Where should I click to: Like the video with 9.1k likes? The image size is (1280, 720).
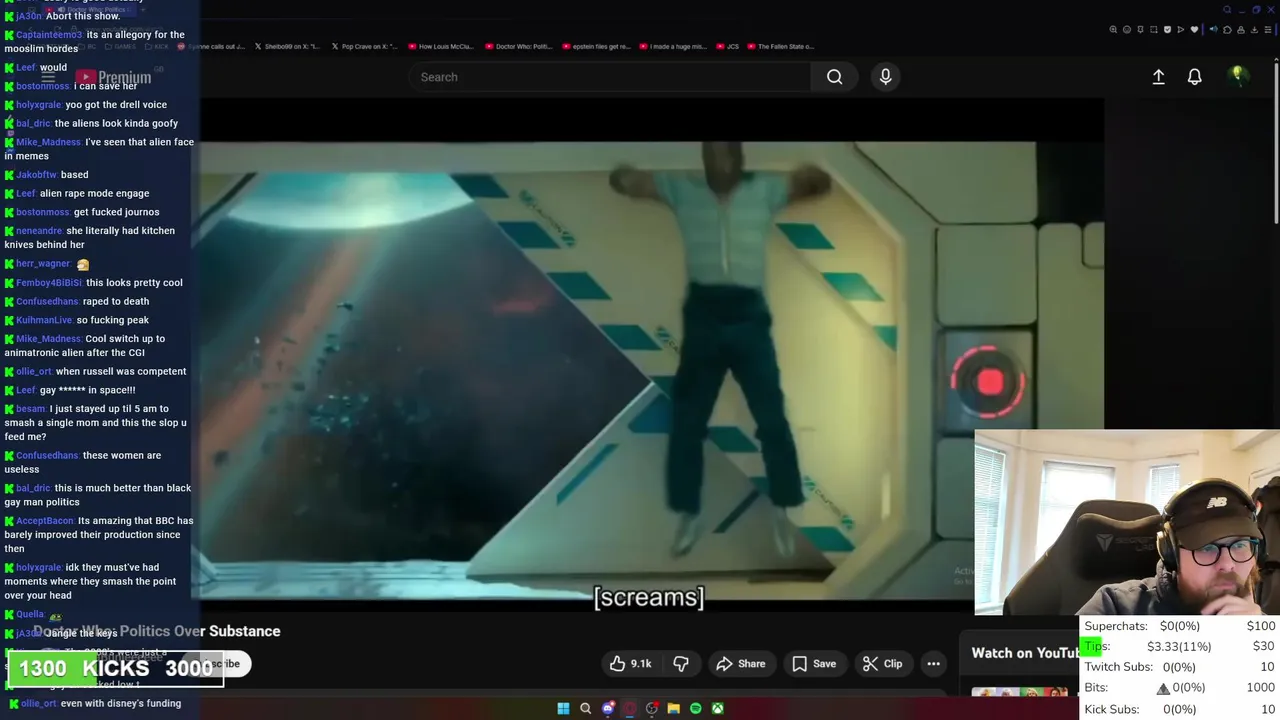click(630, 664)
